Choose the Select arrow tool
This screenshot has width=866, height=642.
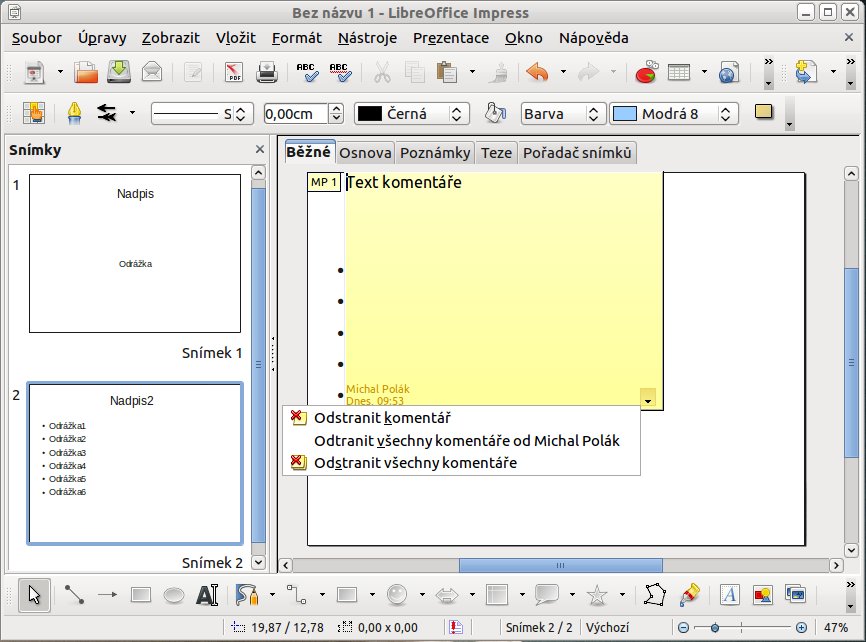coord(34,595)
